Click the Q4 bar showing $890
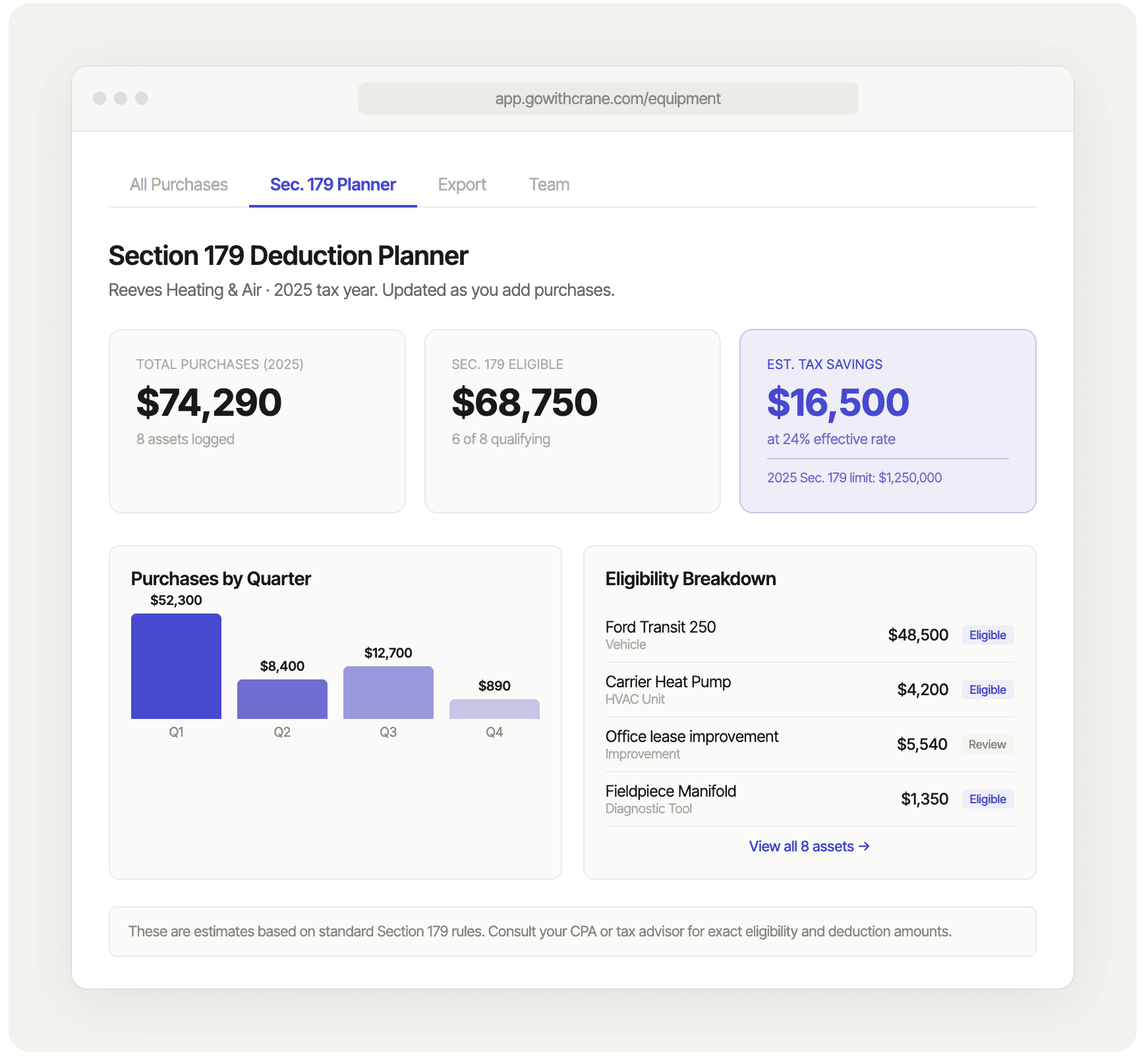 pyautogui.click(x=494, y=709)
